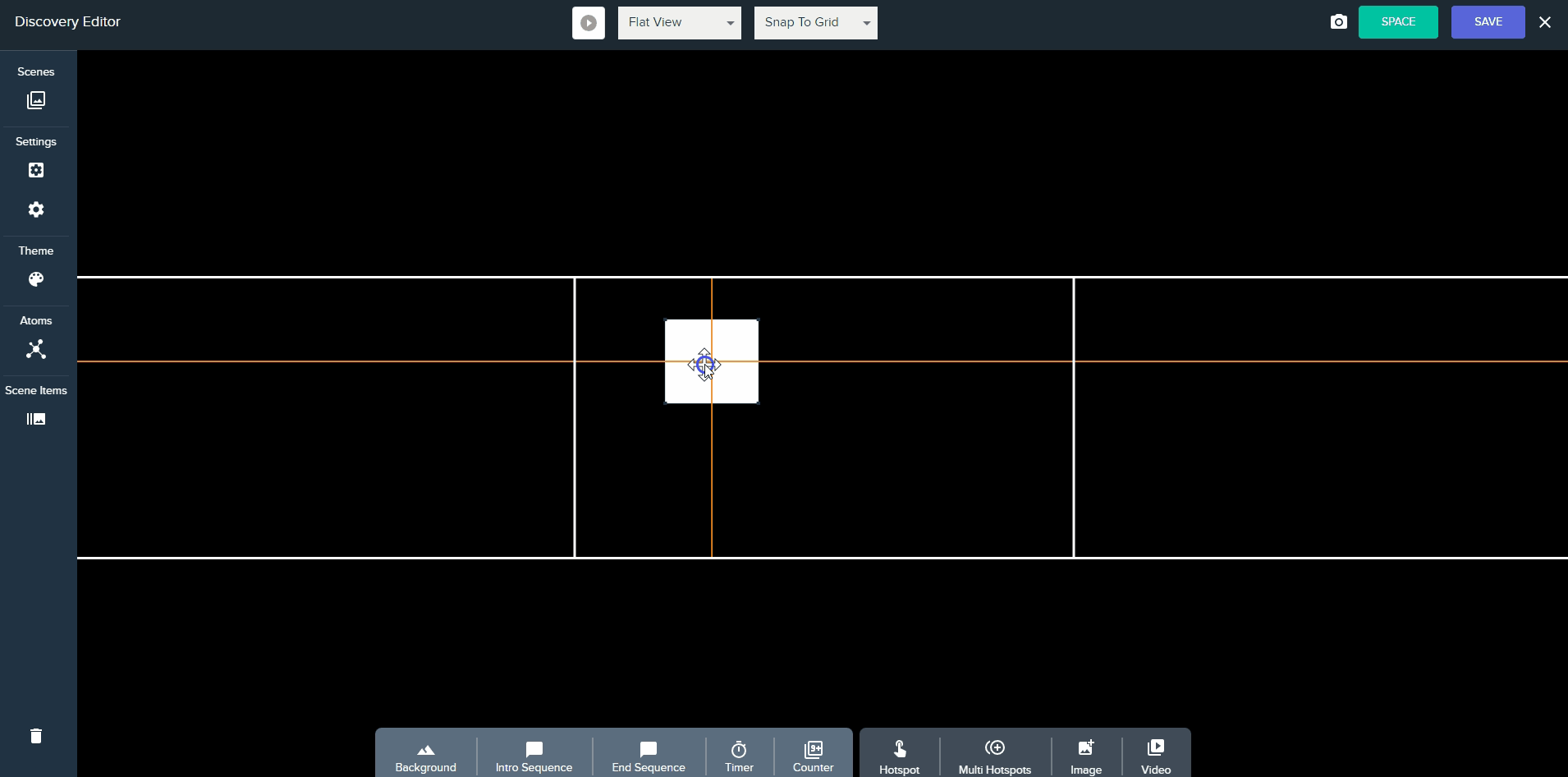Screen dimensions: 1568x777
Task: Take a snapshot with the camera icon
Action: click(1339, 22)
